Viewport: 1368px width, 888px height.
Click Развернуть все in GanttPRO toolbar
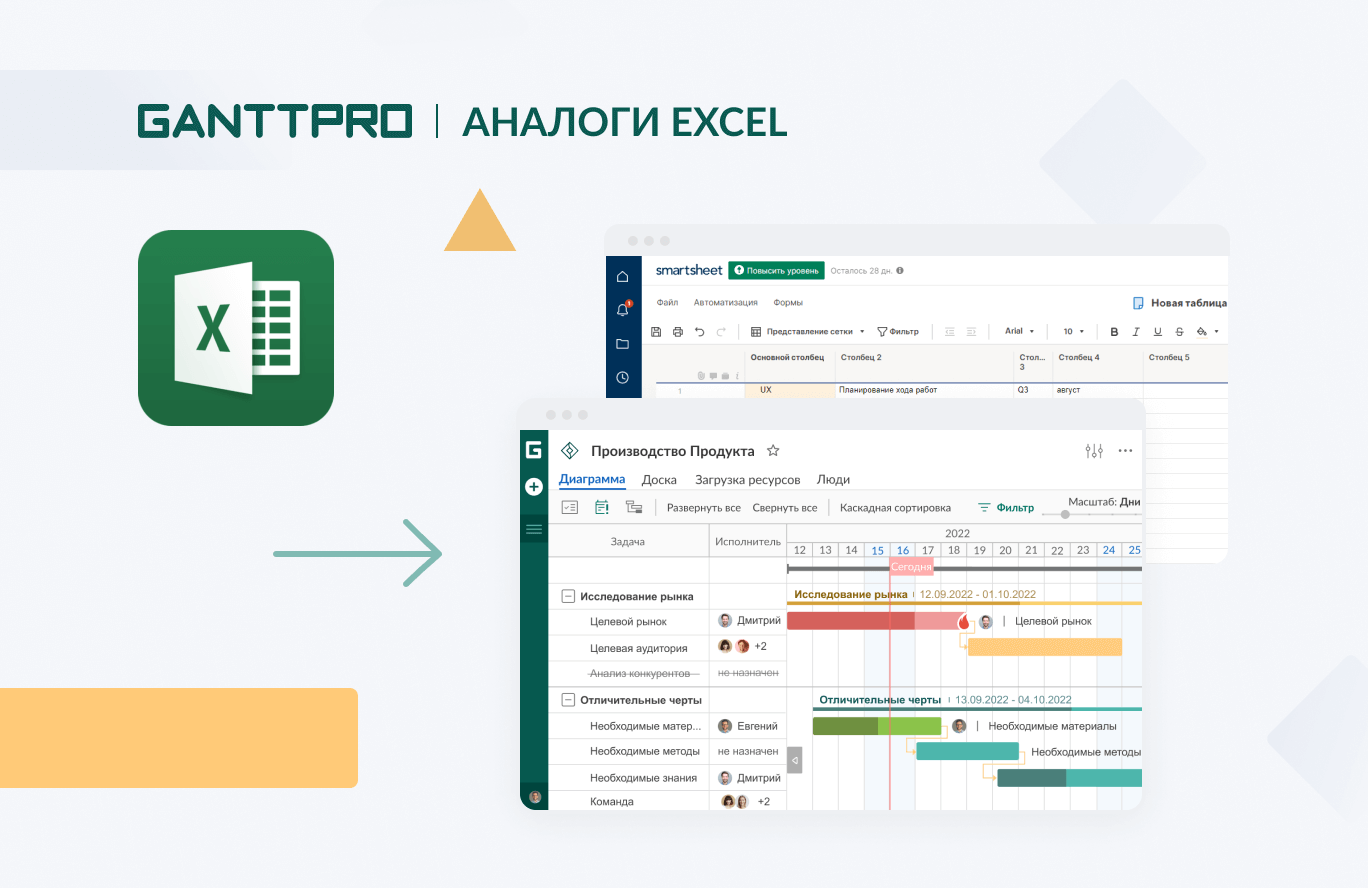[704, 508]
